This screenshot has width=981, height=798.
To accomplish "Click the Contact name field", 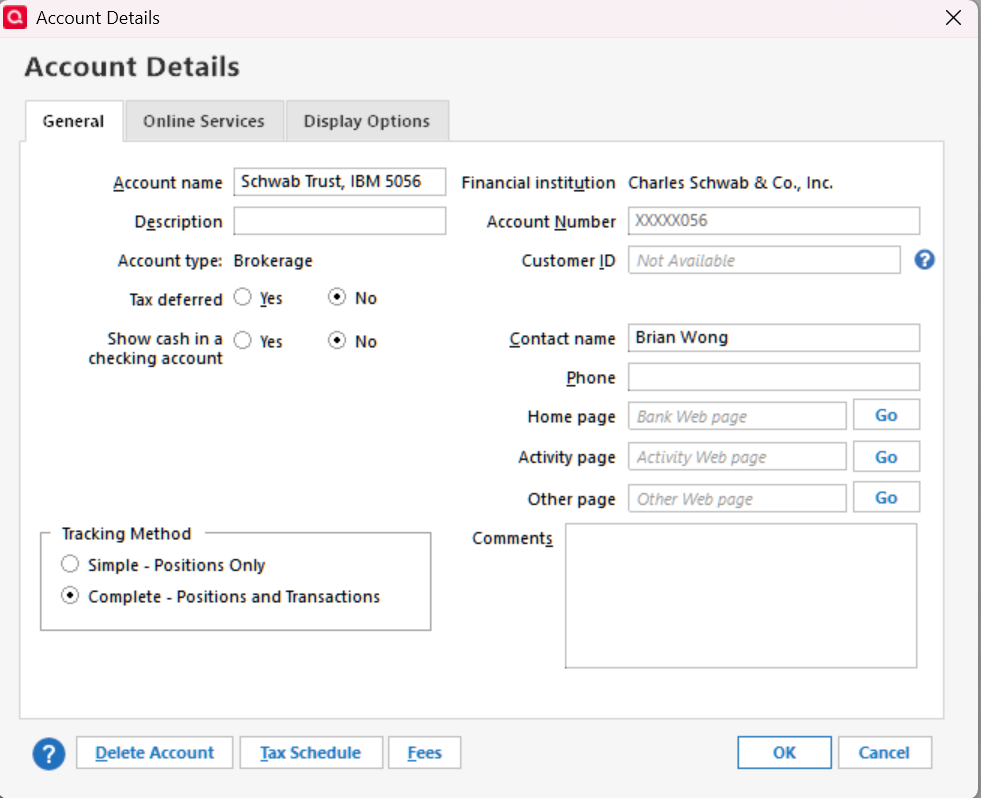I will [x=774, y=338].
